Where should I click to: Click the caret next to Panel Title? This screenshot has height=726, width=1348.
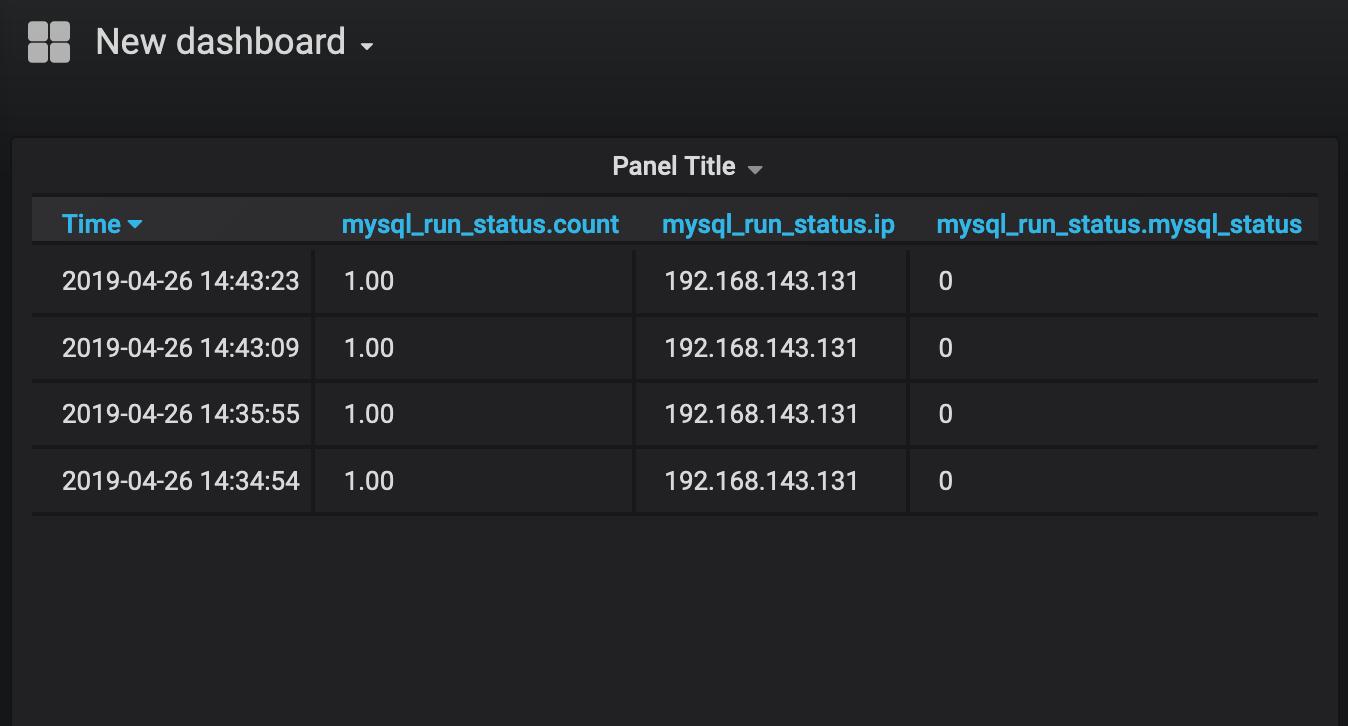755,170
